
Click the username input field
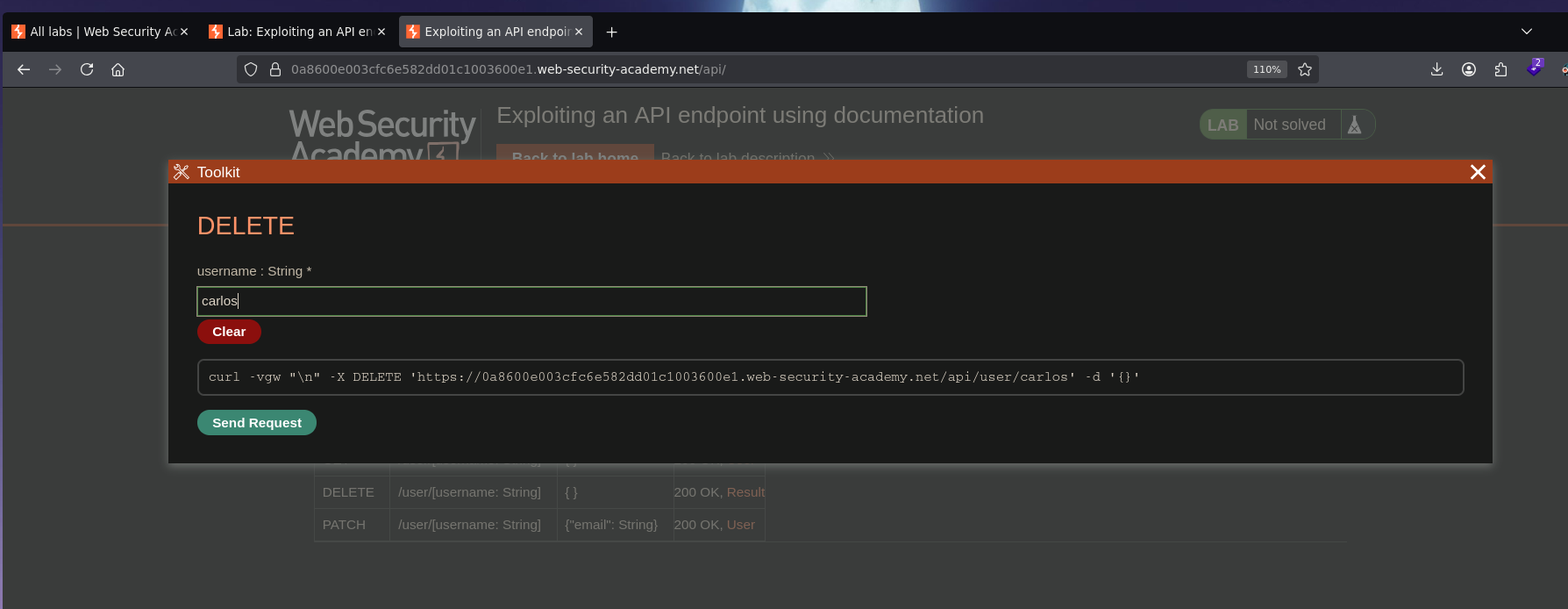coord(531,301)
